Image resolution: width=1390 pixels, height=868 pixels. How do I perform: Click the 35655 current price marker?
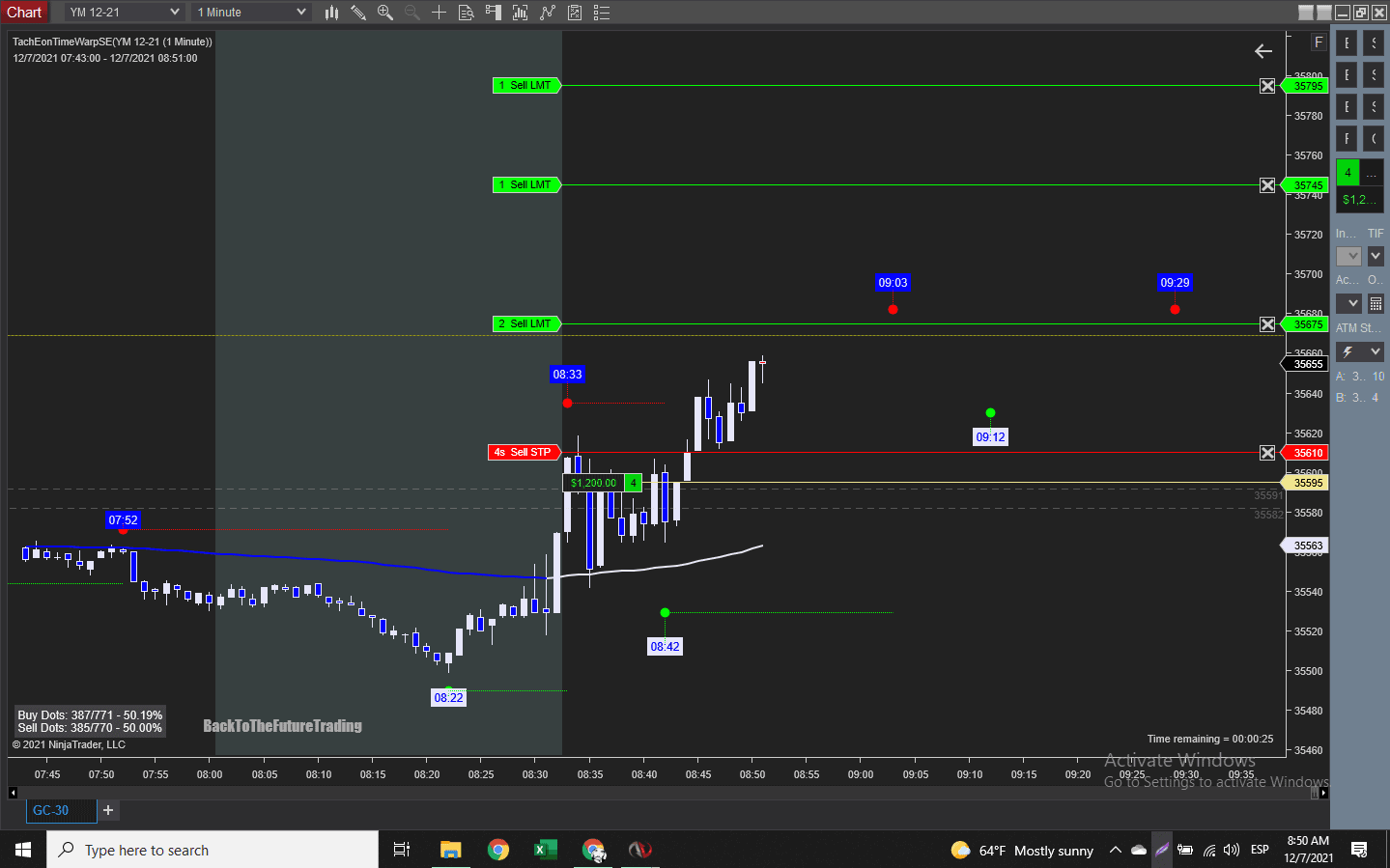(1306, 364)
